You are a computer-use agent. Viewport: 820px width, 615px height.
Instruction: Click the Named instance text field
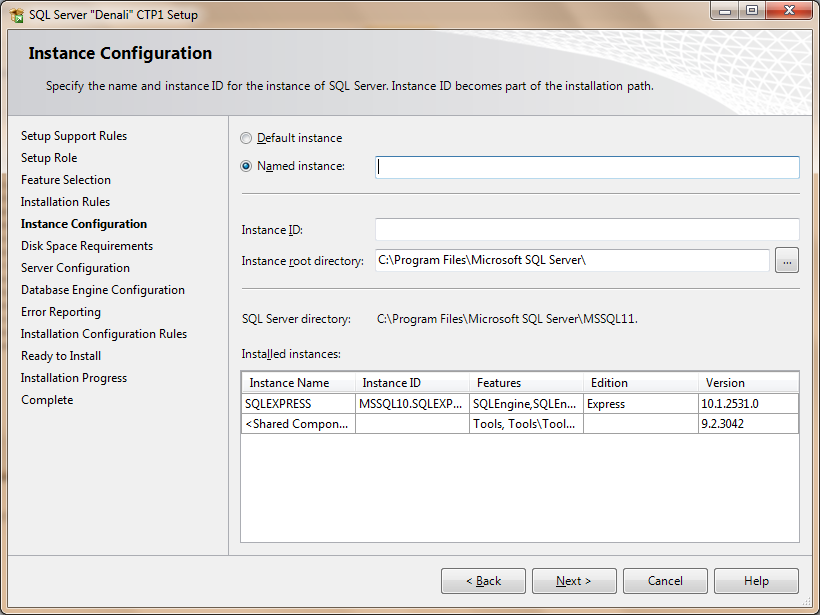[x=587, y=167]
